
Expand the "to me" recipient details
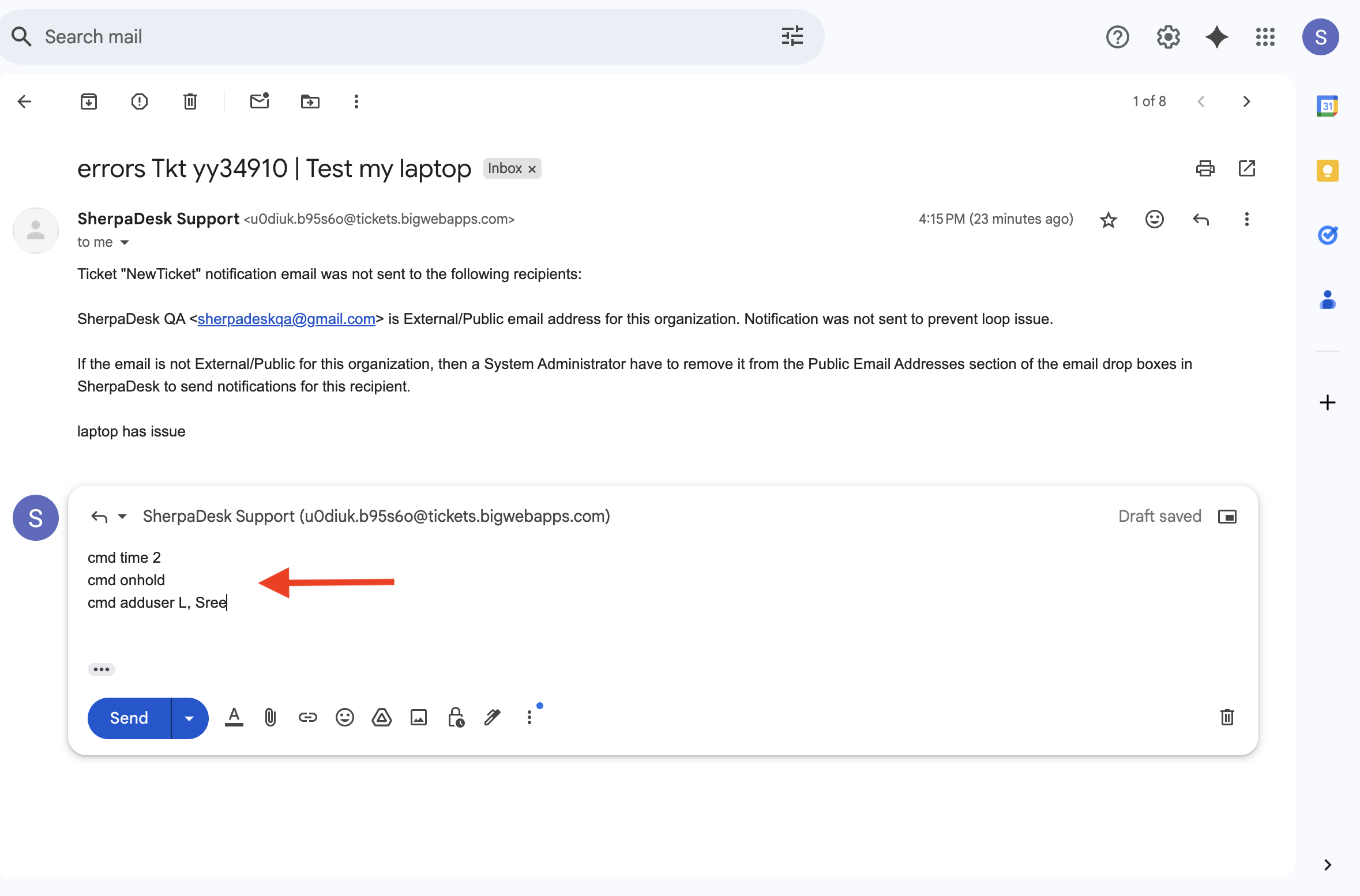coord(125,242)
